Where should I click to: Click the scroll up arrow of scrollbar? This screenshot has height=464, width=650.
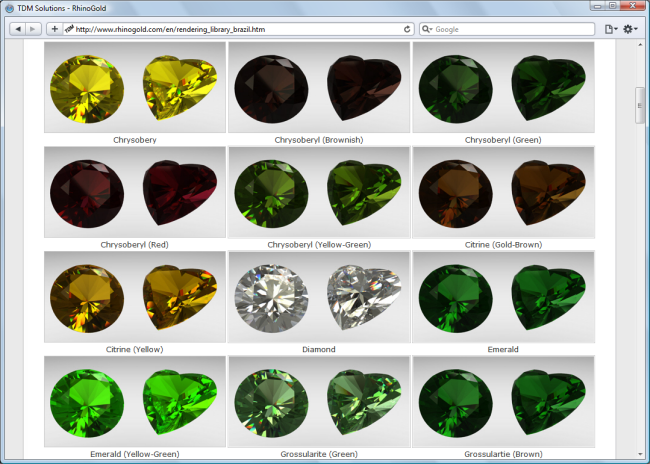tap(640, 44)
